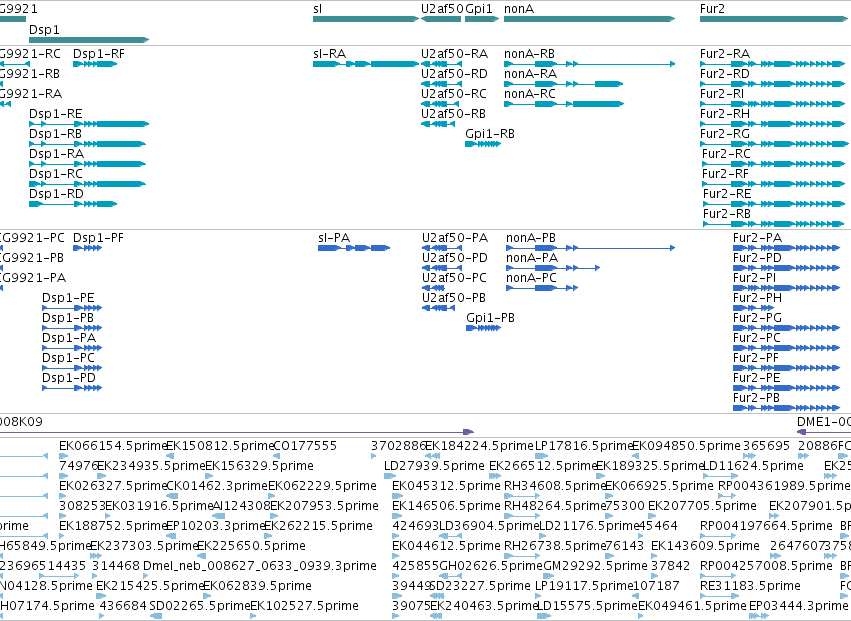Select the nonA-RB transcript label
The height and width of the screenshot is (621, 851).
(x=529, y=53)
